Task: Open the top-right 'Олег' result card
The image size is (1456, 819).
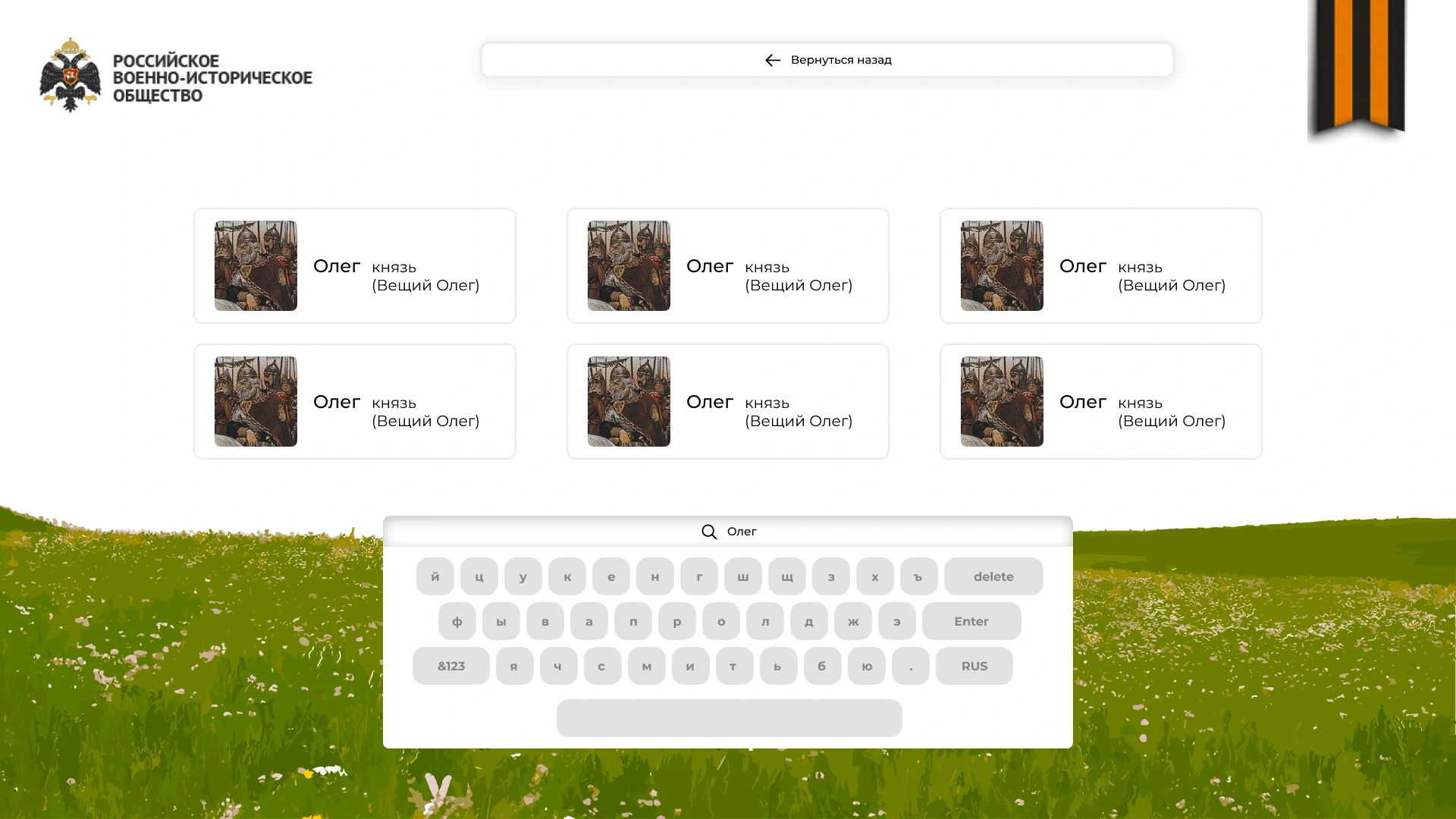Action: point(1101,265)
